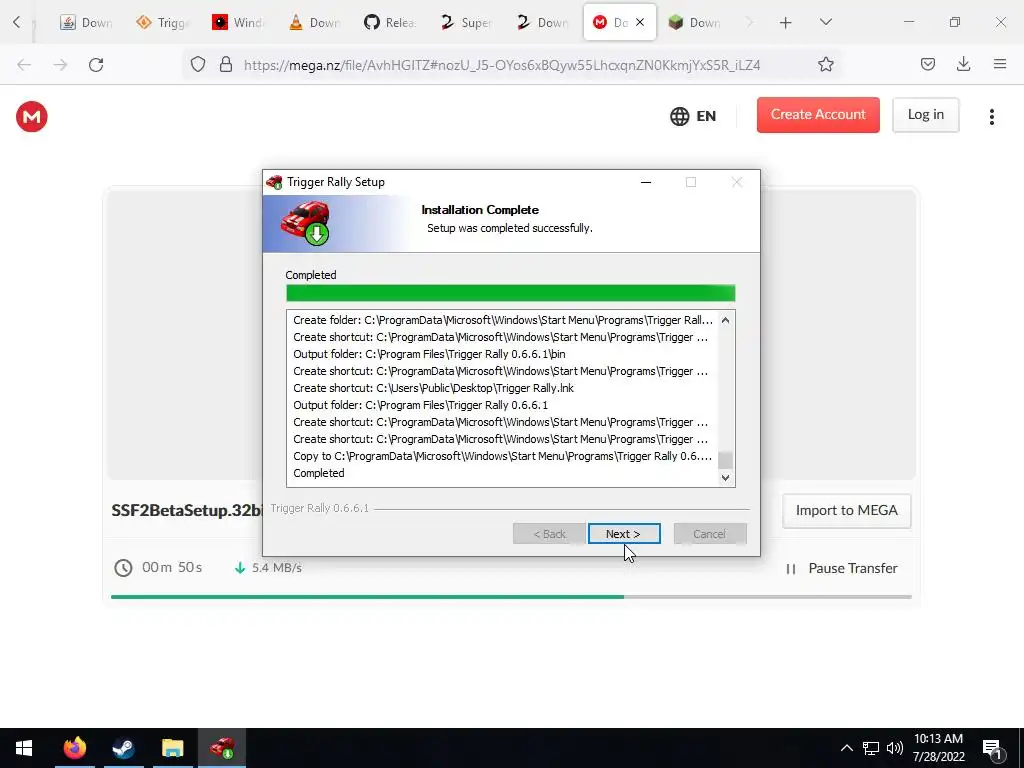Open the Windows Start menu
This screenshot has height=768, width=1024.
tap(24, 748)
